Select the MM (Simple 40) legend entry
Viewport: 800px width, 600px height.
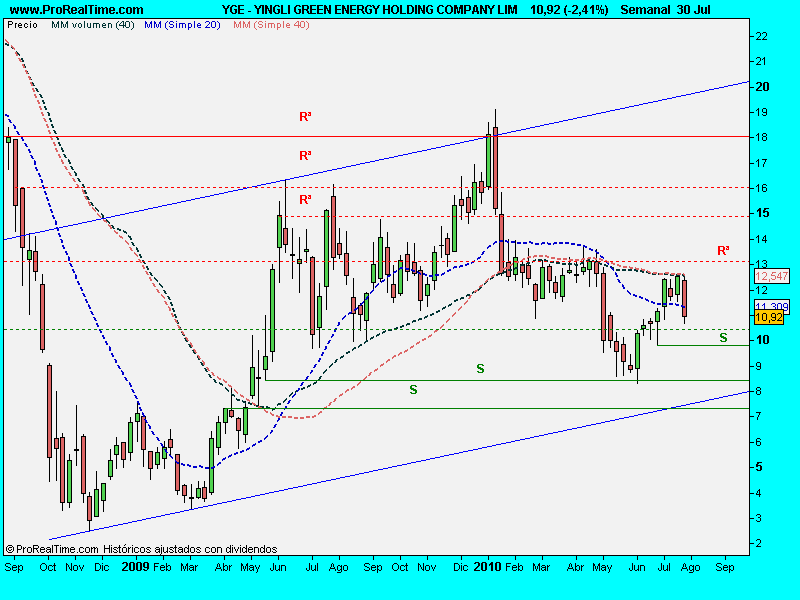(271, 25)
